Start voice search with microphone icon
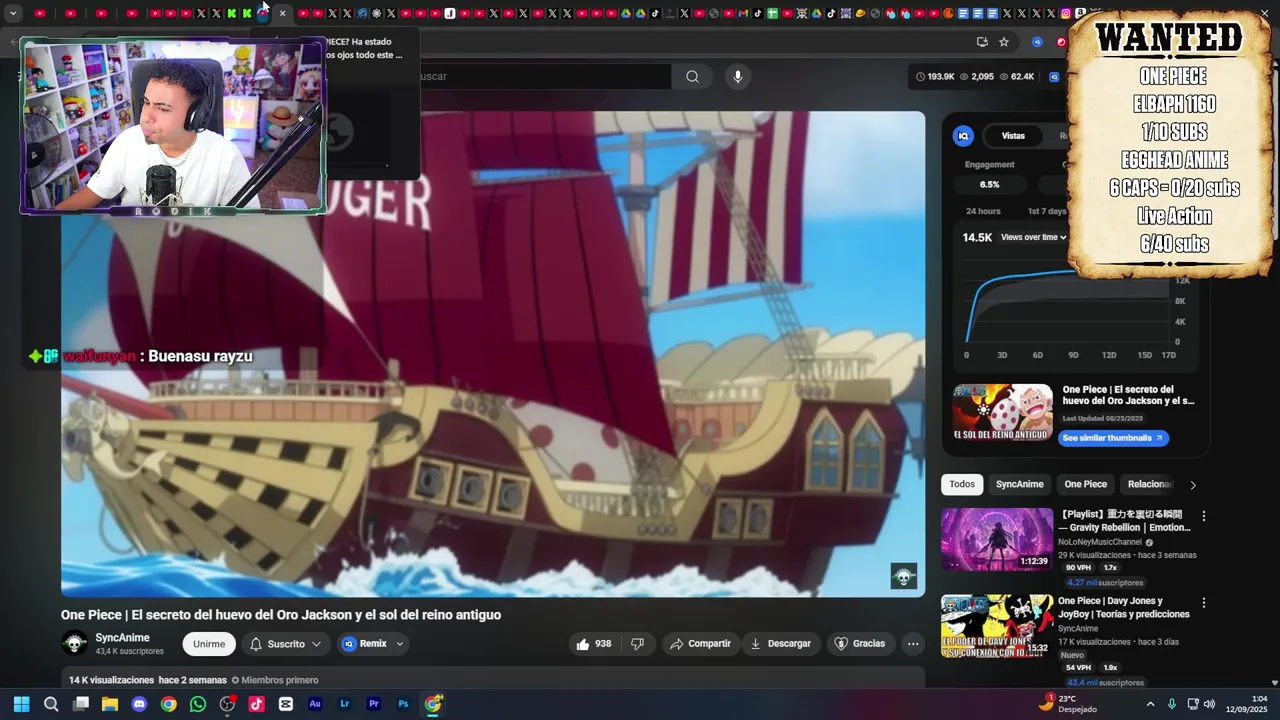Image resolution: width=1280 pixels, height=720 pixels. [x=738, y=77]
